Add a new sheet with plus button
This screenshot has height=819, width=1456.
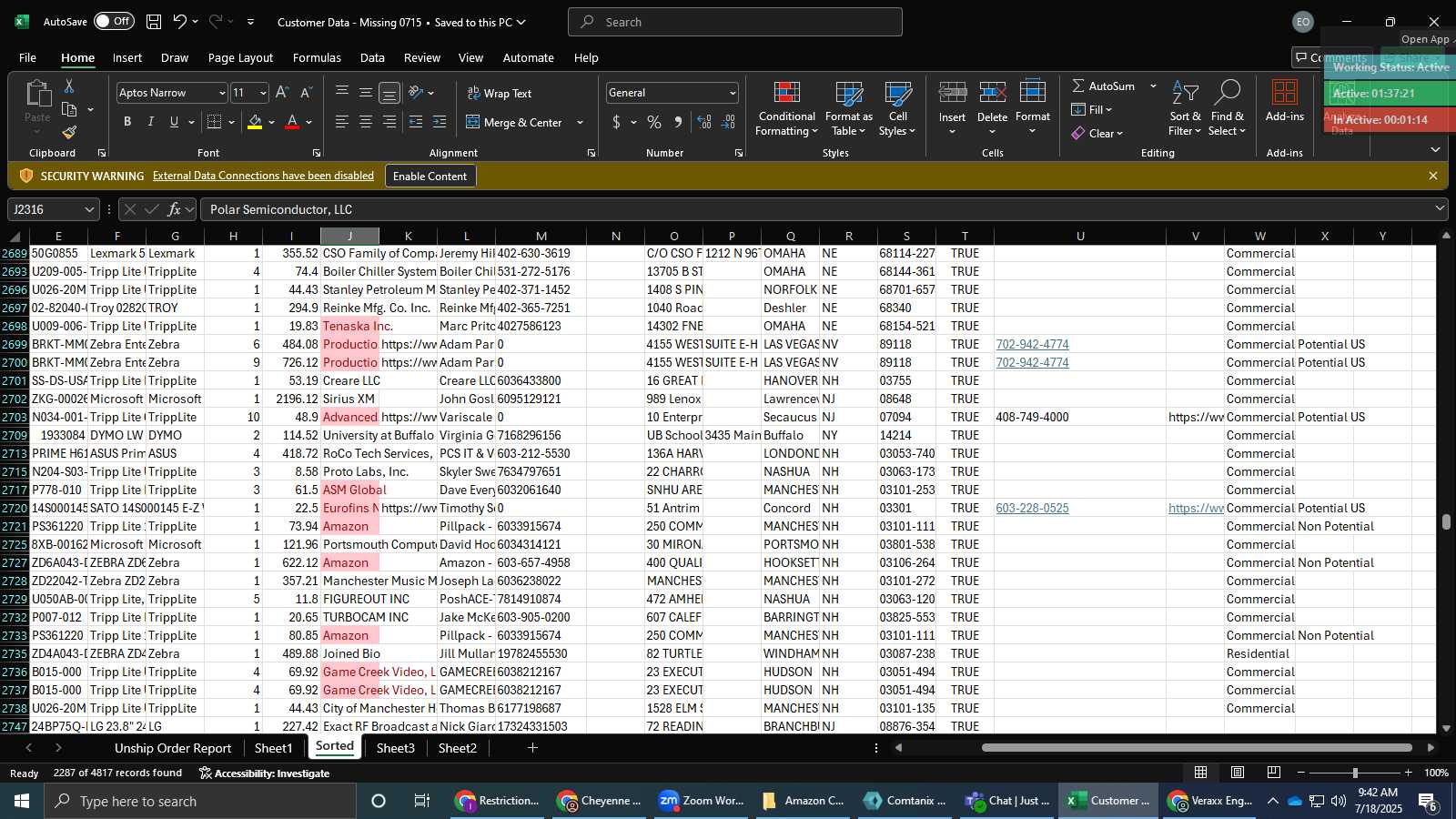pos(532,748)
